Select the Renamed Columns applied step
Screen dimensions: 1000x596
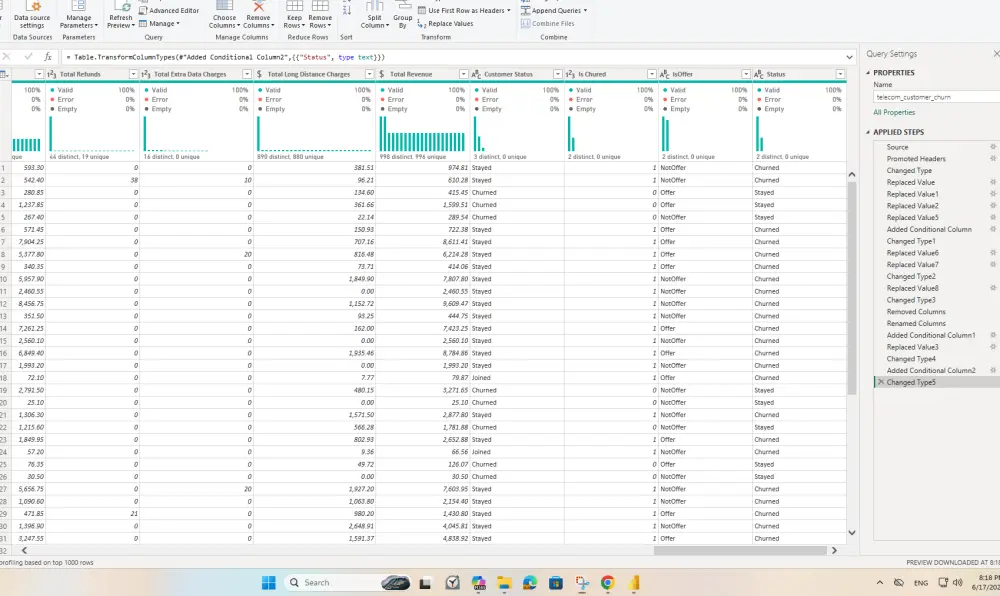(x=916, y=323)
